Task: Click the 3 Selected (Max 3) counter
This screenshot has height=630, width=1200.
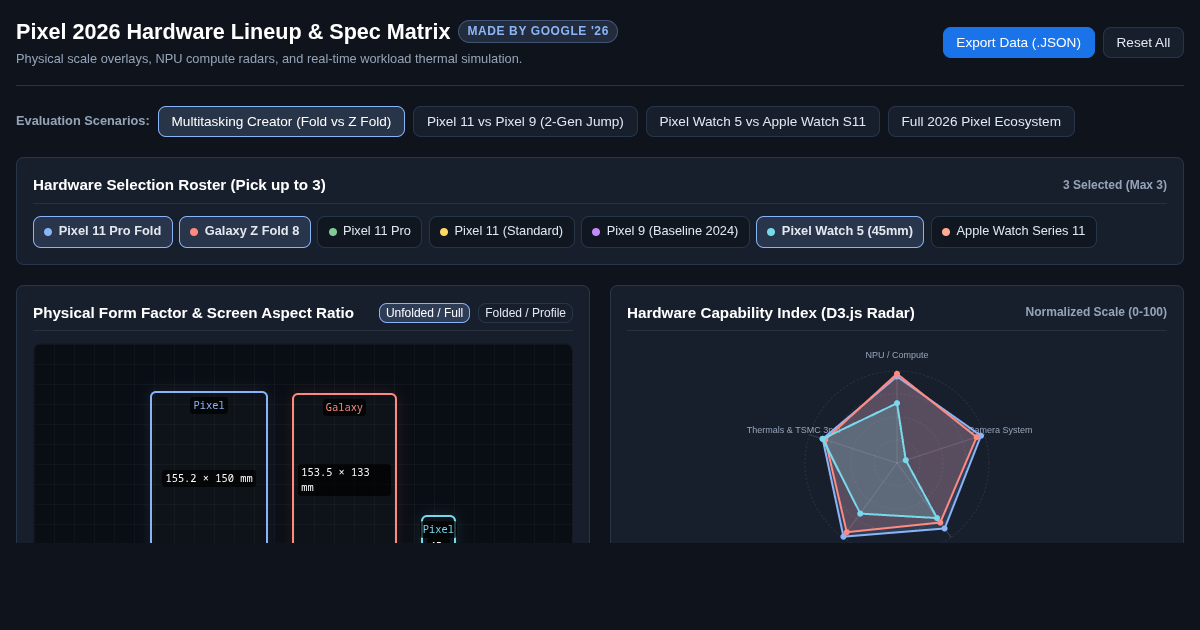Action: point(1115,185)
